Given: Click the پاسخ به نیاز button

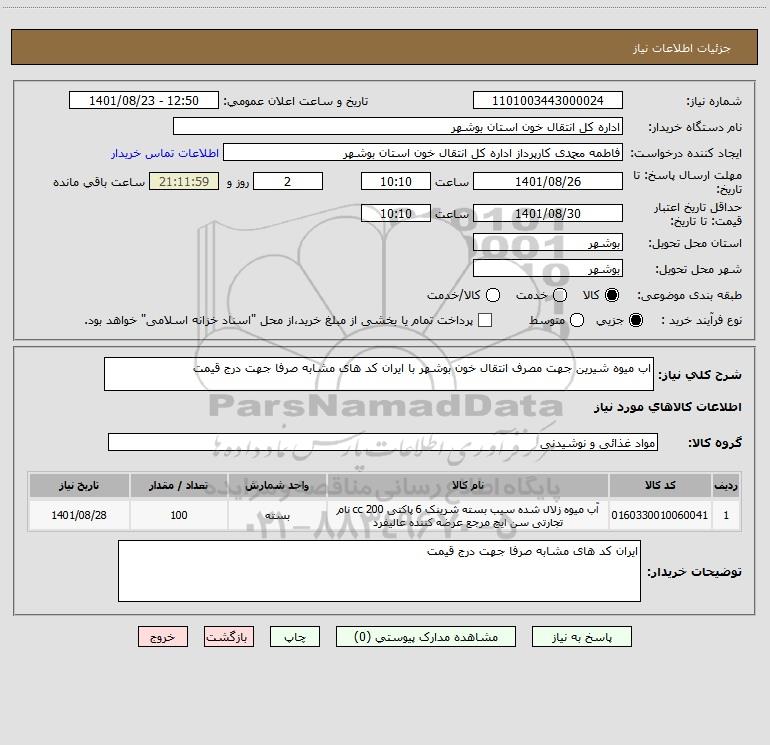Looking at the screenshot, I should (x=581, y=636).
